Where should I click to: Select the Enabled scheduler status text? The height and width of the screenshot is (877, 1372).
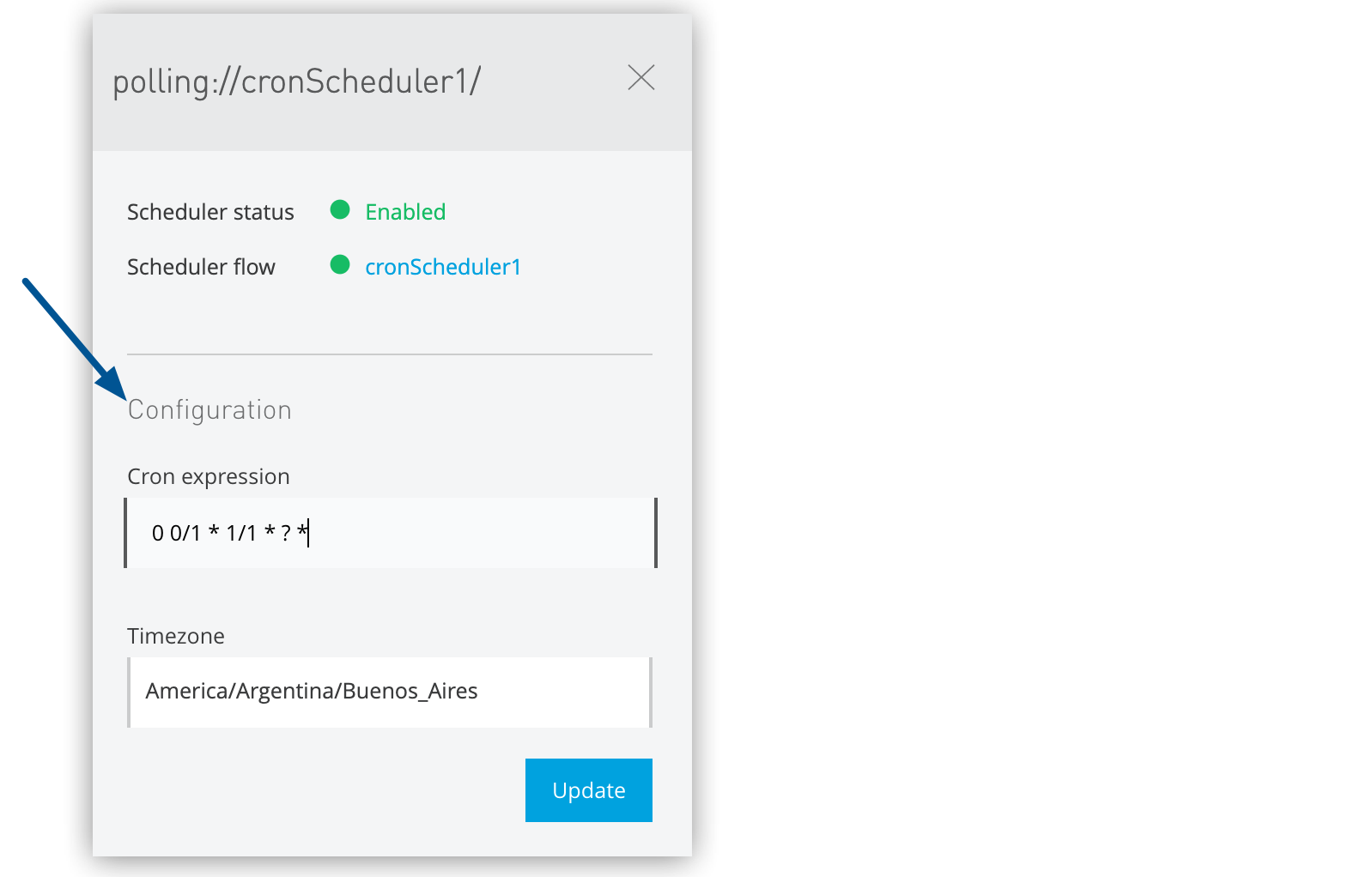[405, 211]
